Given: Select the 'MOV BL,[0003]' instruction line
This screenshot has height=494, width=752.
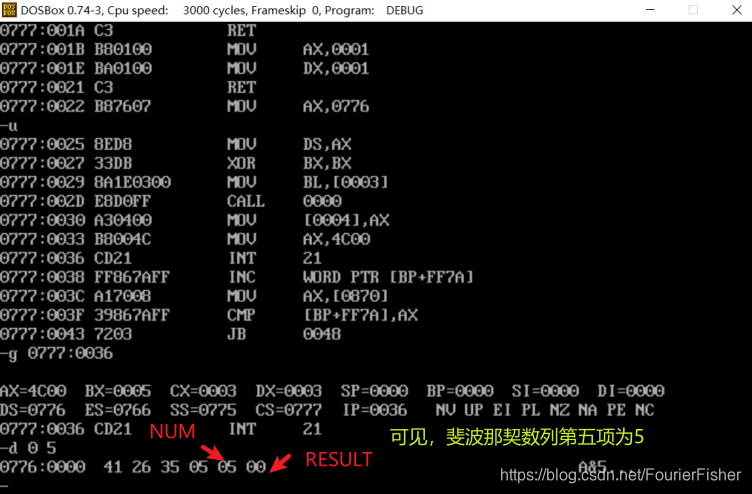Looking at the screenshot, I should 194,182.
